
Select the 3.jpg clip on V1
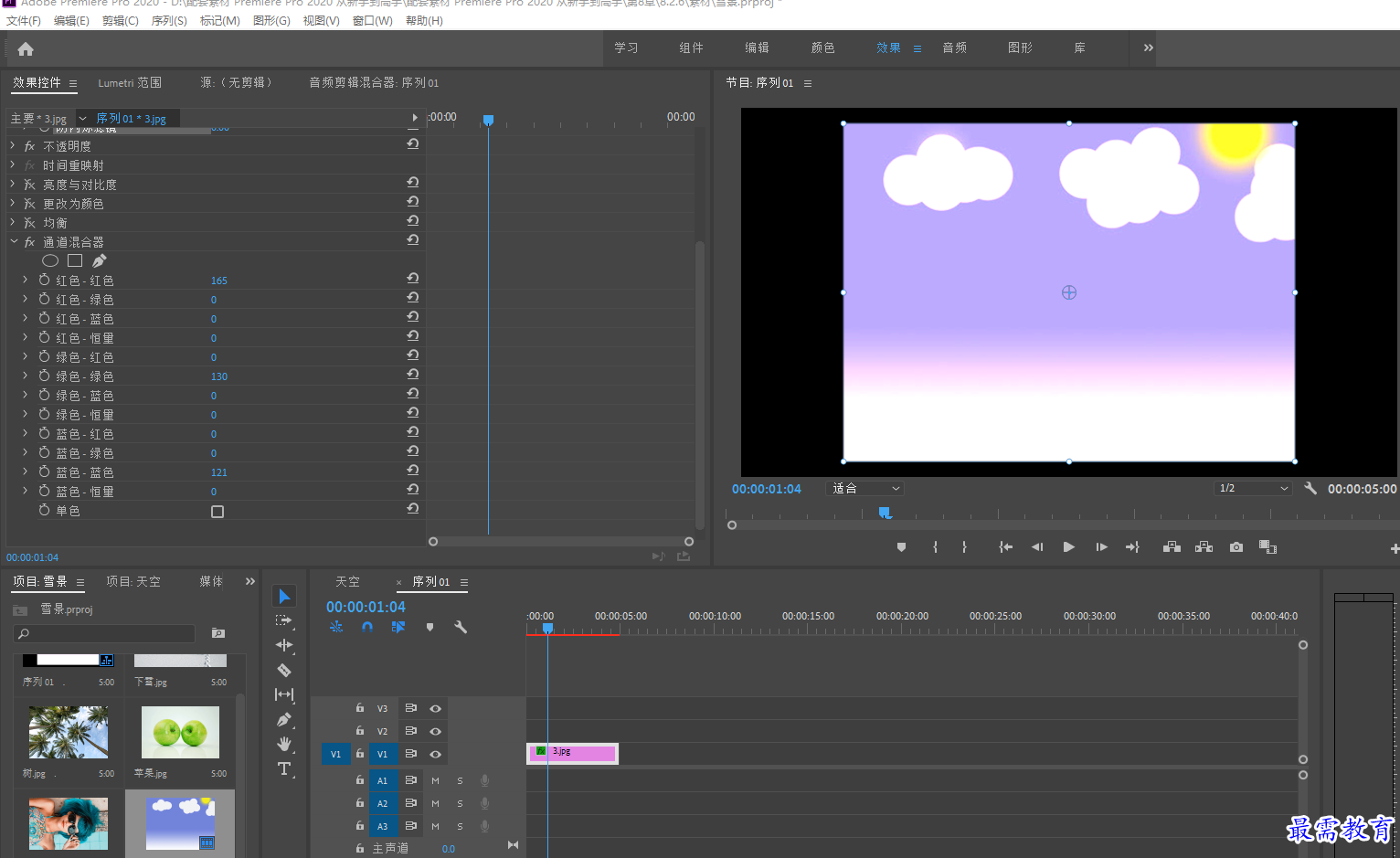(573, 753)
